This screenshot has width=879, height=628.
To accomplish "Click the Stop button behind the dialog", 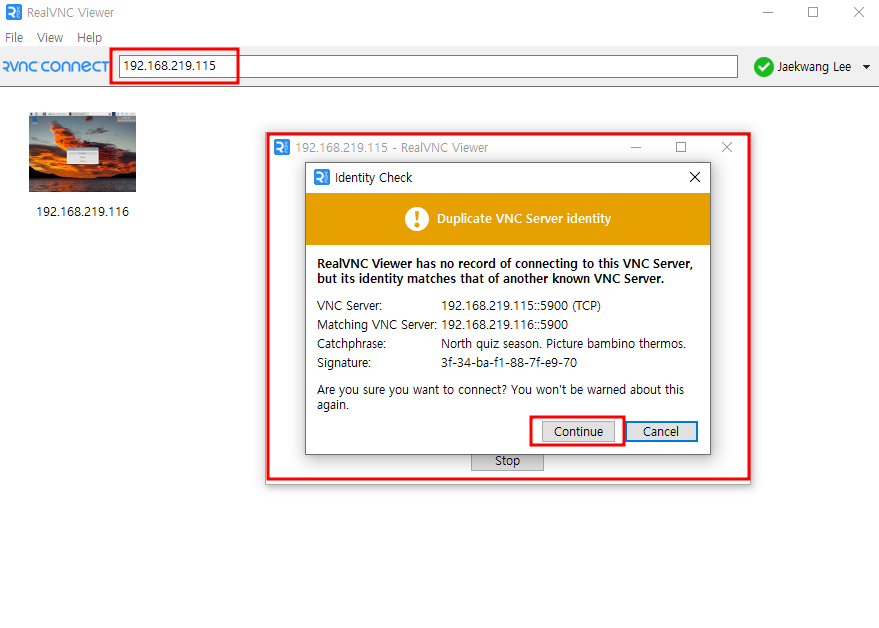I will click(x=507, y=461).
